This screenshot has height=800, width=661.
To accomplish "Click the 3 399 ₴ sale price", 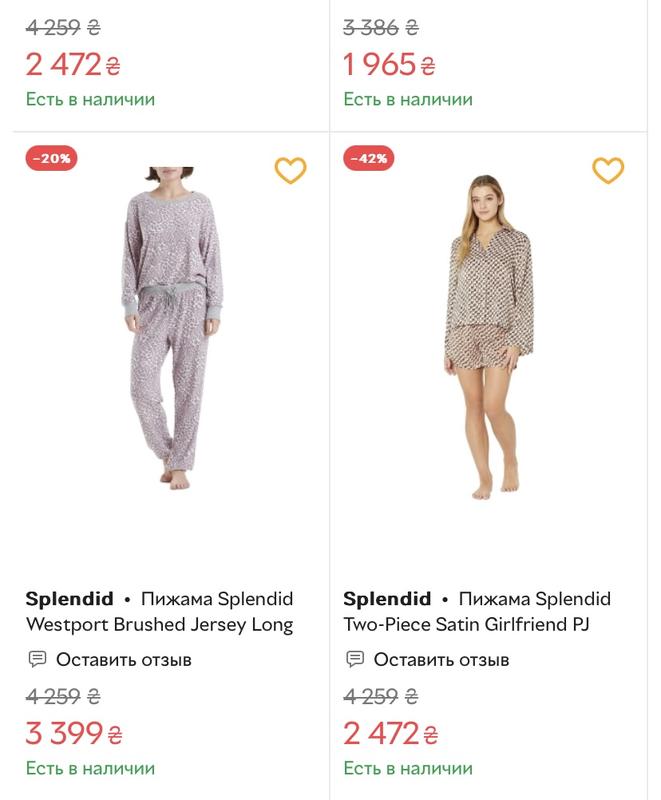I will (x=74, y=733).
